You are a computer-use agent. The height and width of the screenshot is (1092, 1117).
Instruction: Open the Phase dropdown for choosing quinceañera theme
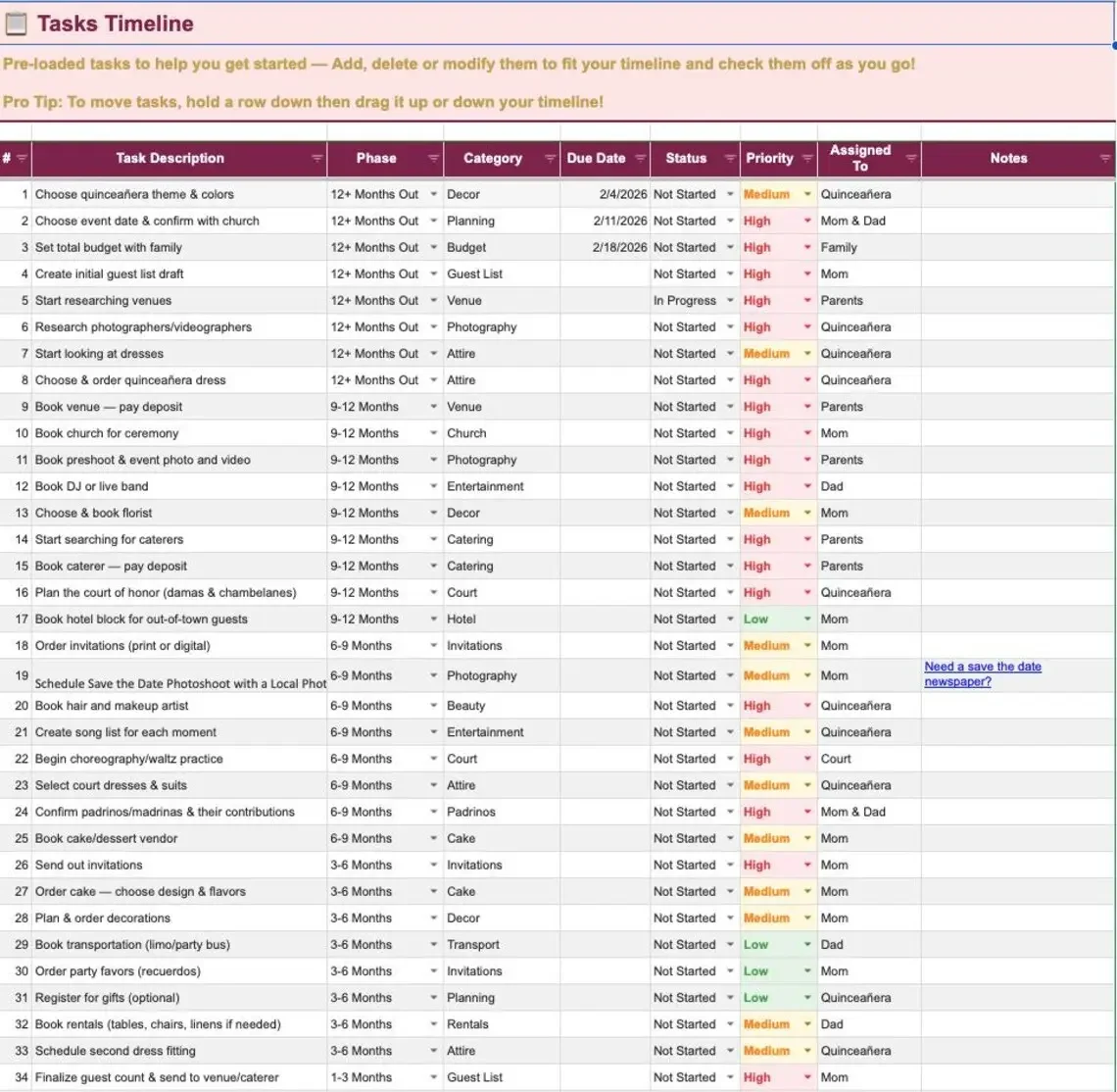432,194
